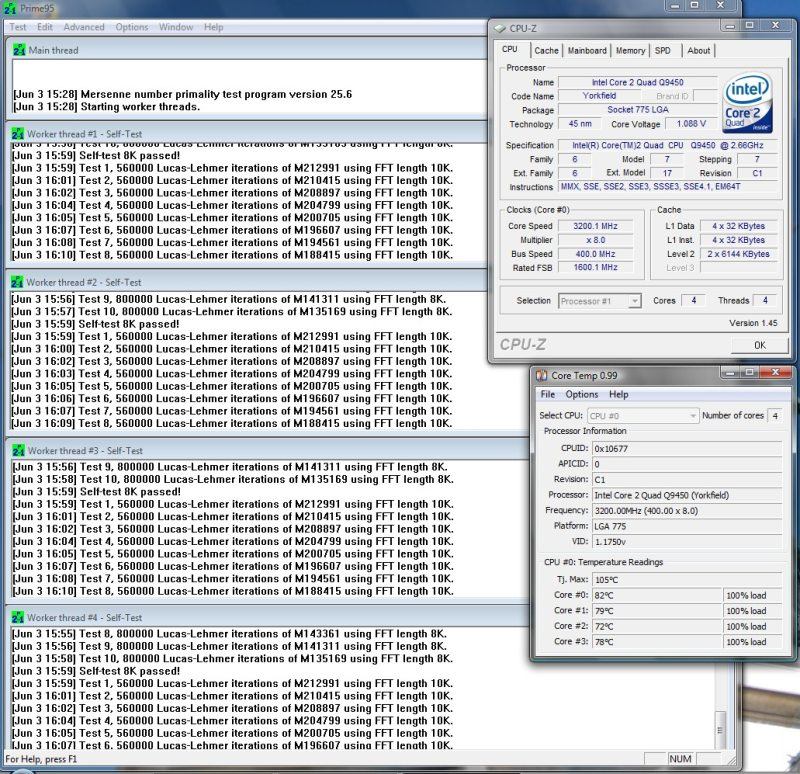Viewport: 800px width, 774px height.
Task: Click the Main thread title bar
Action: (246, 50)
